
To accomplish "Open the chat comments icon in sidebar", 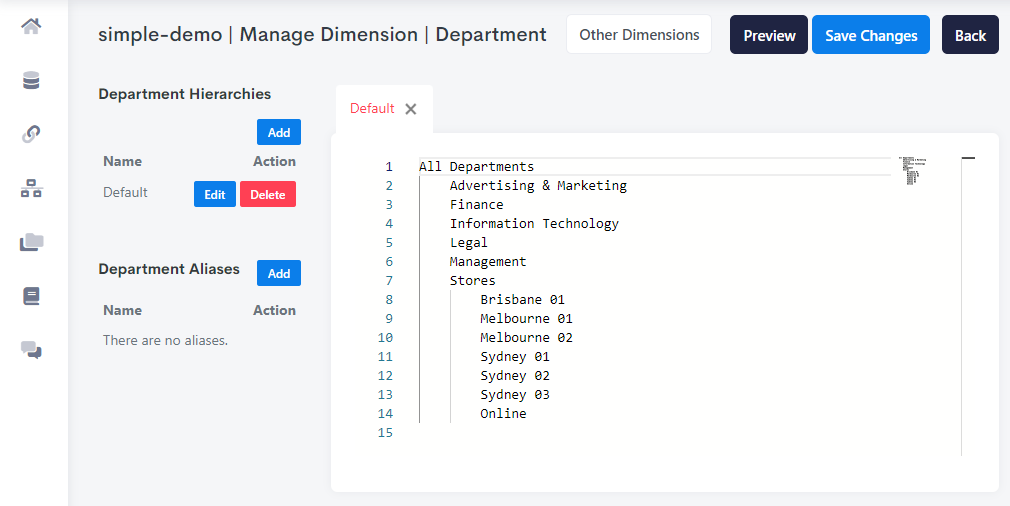I will coord(31,350).
